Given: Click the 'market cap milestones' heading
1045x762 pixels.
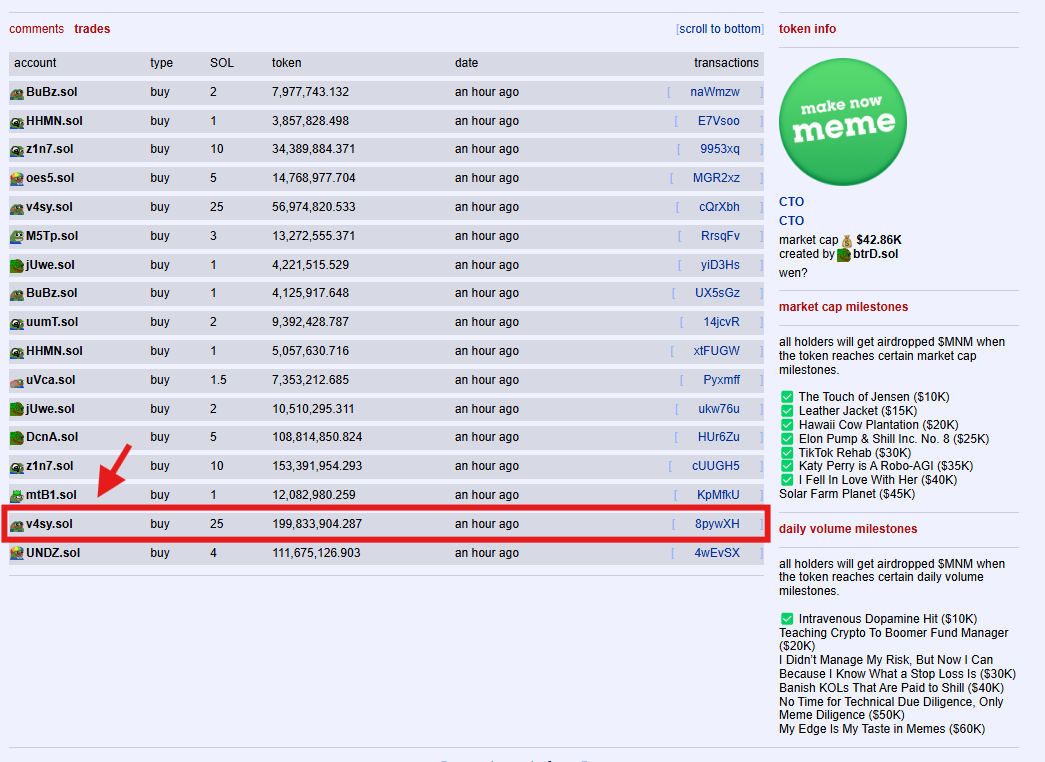Looking at the screenshot, I should point(844,307).
